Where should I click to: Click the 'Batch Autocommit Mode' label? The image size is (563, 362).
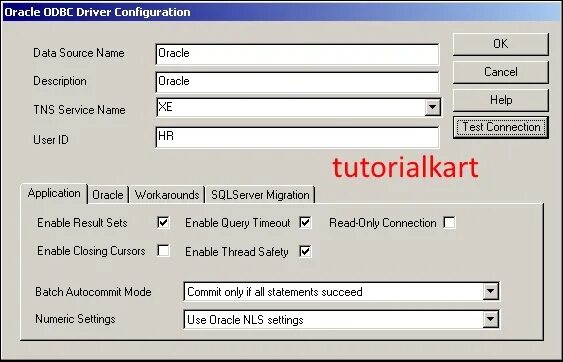coord(93,292)
